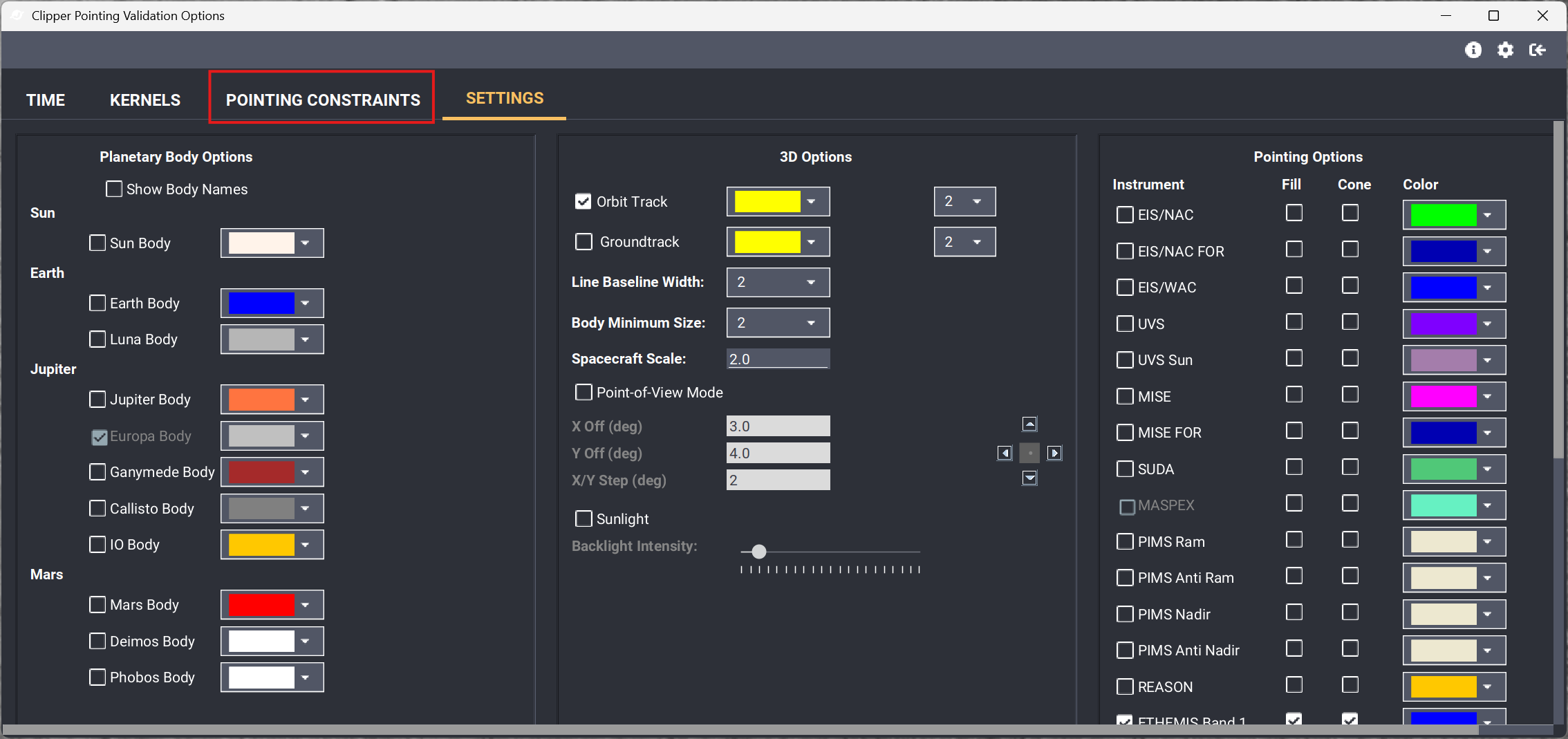The image size is (1568, 739).
Task: Enable the UVS instrument checkbox
Action: [1125, 324]
